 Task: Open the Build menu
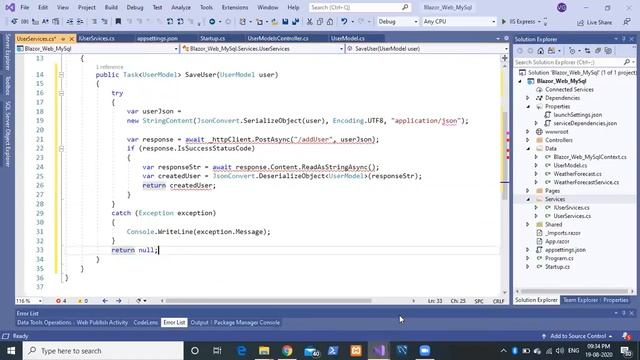(111, 7)
